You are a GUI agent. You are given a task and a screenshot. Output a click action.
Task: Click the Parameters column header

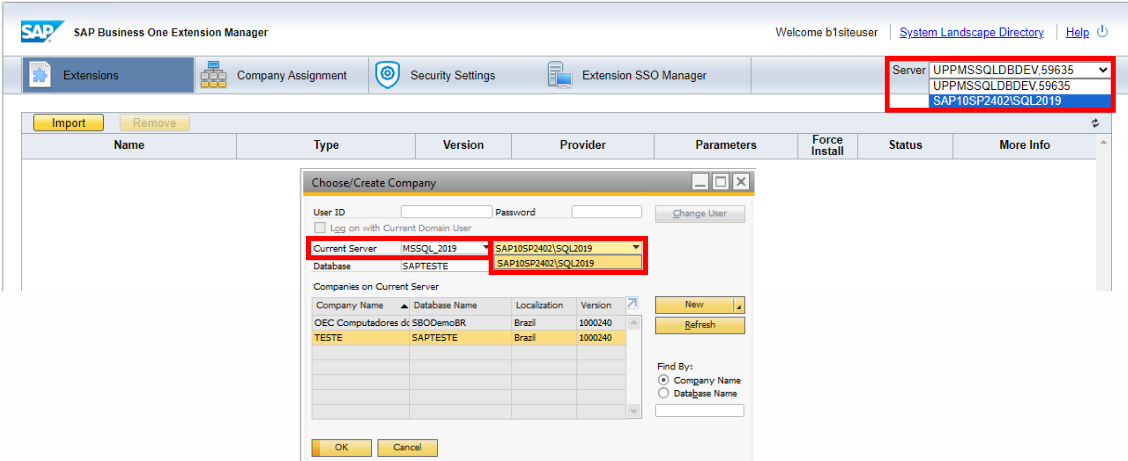point(726,145)
